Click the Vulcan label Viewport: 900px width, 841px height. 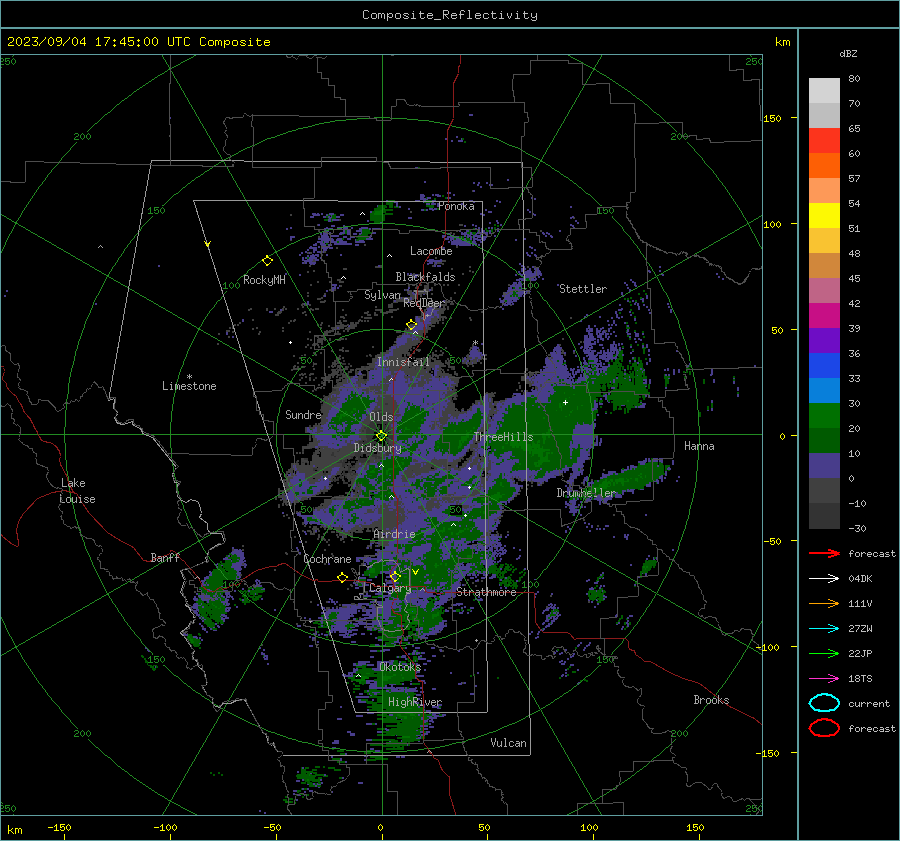tap(508, 743)
